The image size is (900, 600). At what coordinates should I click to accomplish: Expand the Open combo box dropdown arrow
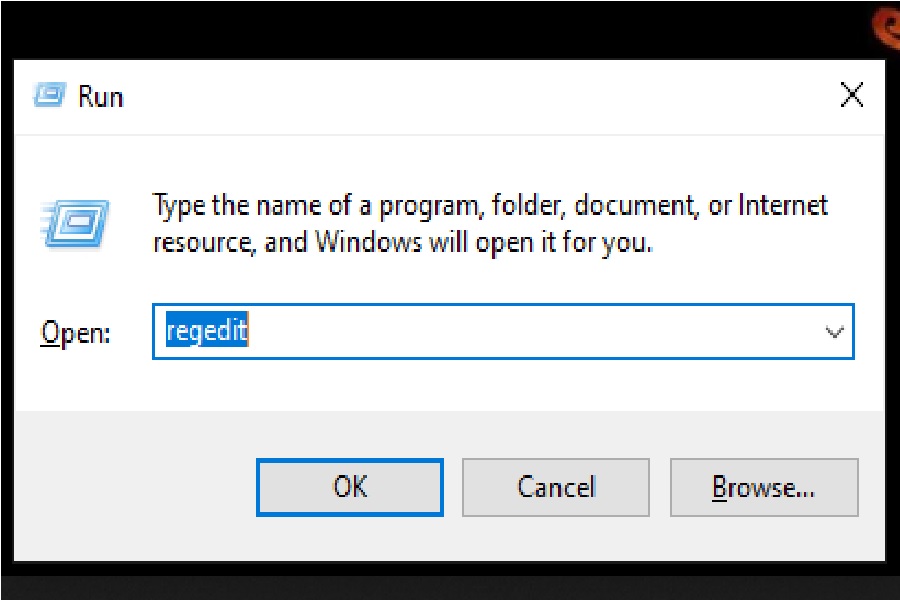(834, 332)
